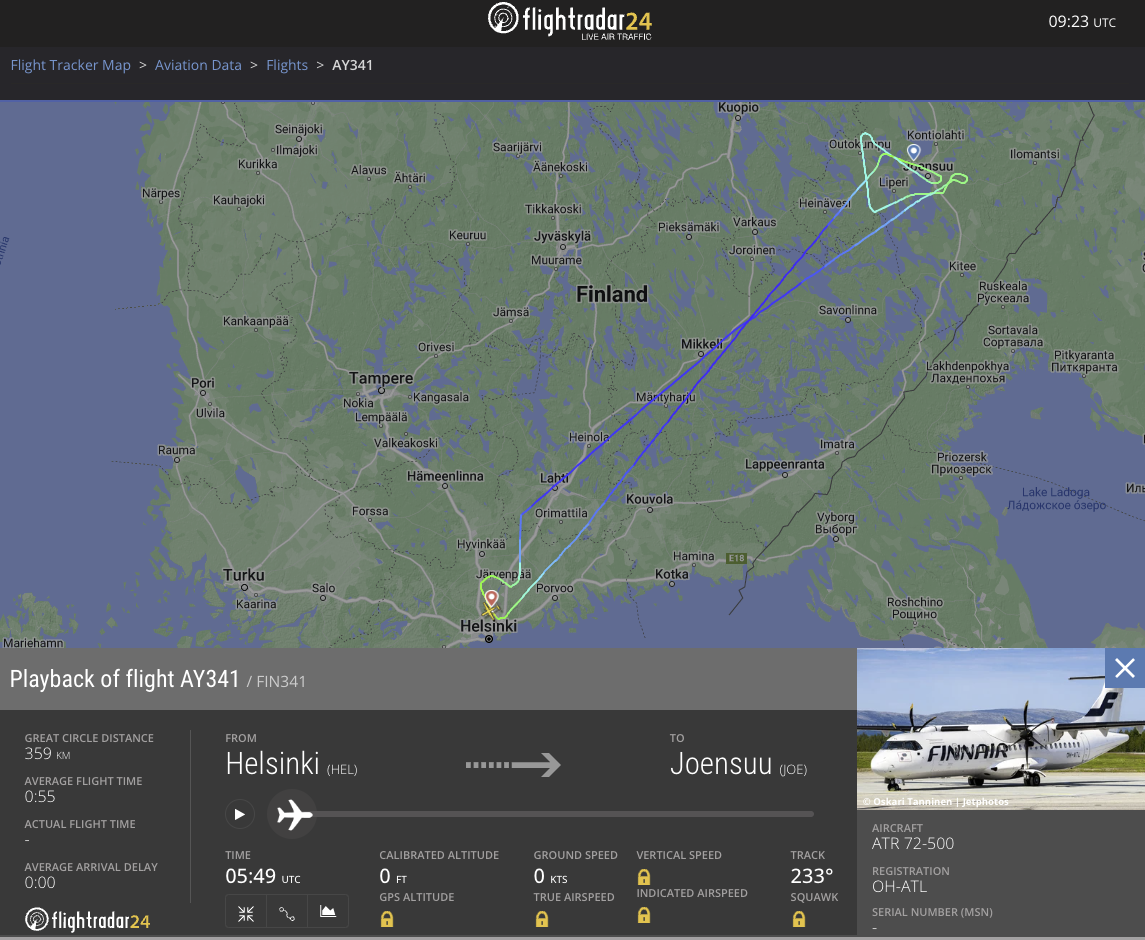Screen dimensions: 1145x940
Task: Click the Playback of flight AY341 heading
Action: tap(124, 679)
